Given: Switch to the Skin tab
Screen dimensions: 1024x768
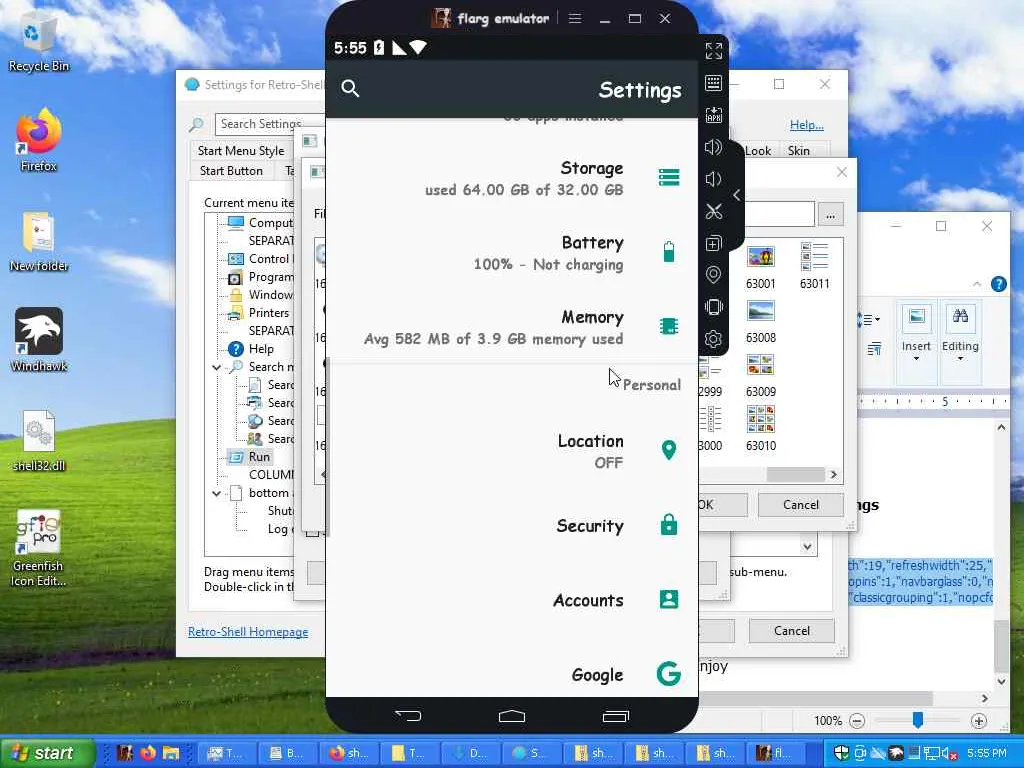Looking at the screenshot, I should click(x=799, y=151).
